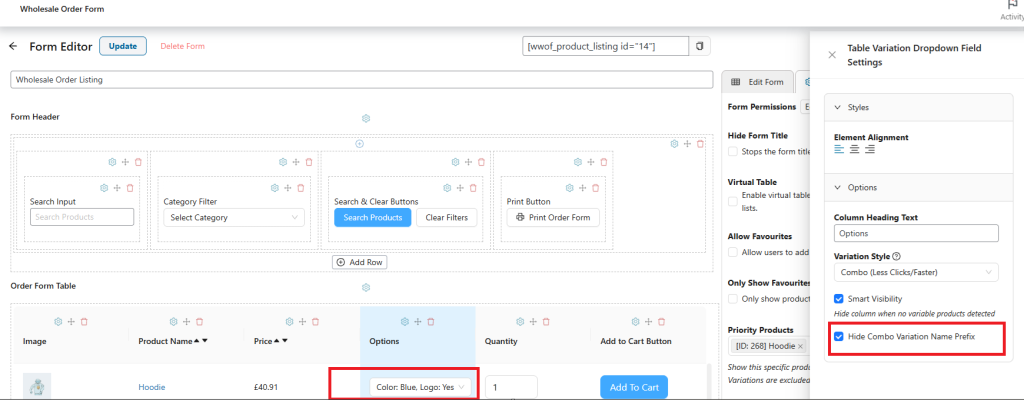Click the Wholesale Order Listing title field
The height and width of the screenshot is (400, 1024).
362,80
